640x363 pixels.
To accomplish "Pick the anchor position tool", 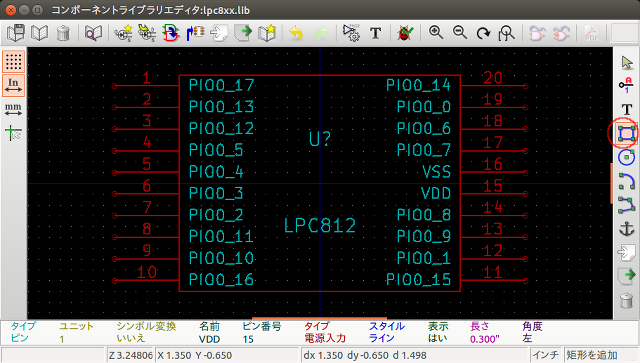I will tap(626, 229).
